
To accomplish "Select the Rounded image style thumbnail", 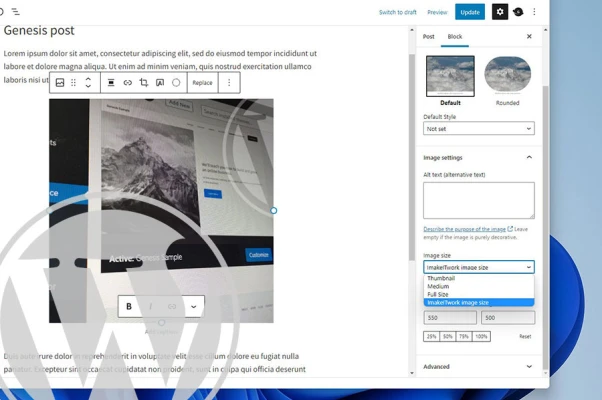I will [508, 75].
